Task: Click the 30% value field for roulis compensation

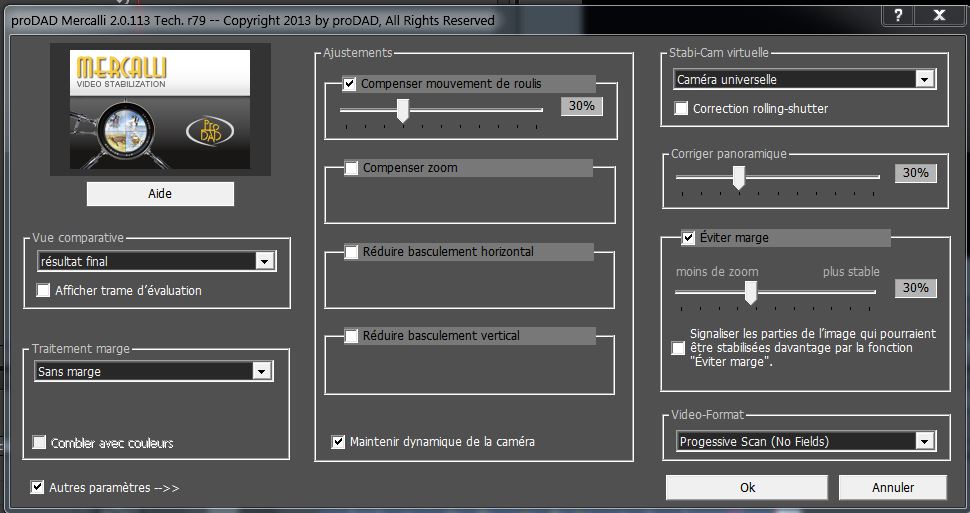Action: click(582, 106)
